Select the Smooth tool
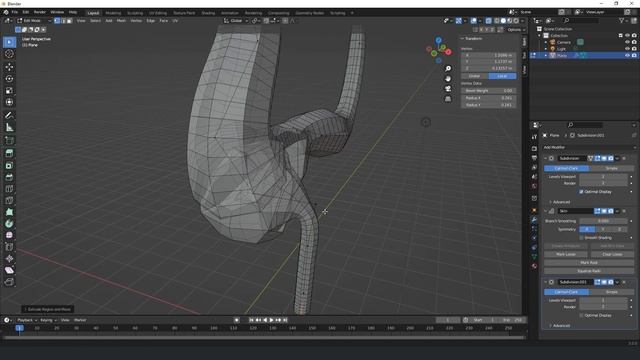Image resolution: width=640 pixels, height=360 pixels. [9, 235]
